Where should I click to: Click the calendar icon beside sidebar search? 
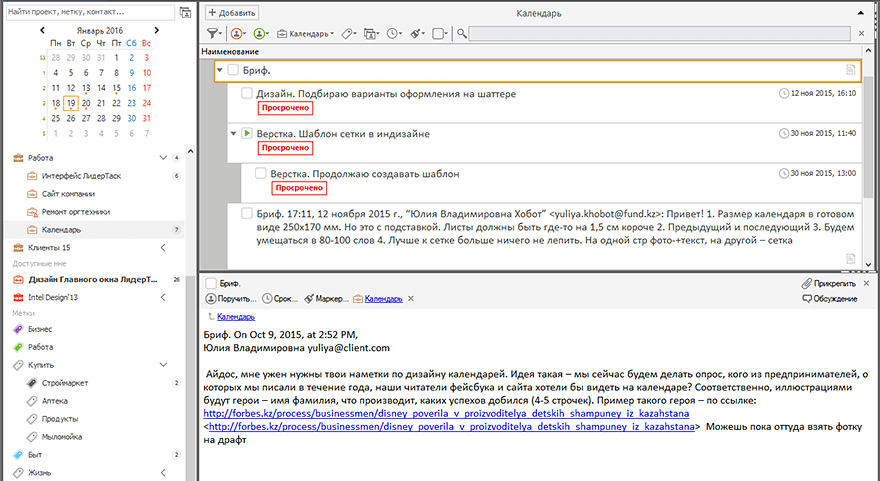185,12
